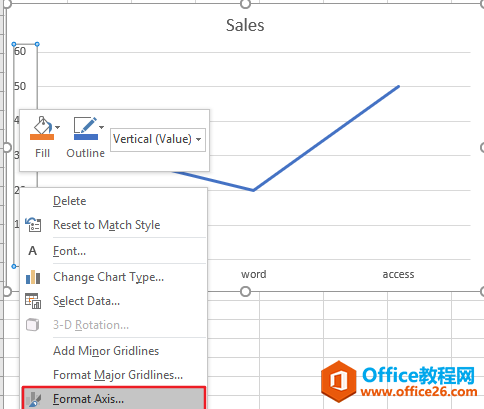Click the Change Chart Type bar icon
This screenshot has width=484, height=409.
point(33,277)
